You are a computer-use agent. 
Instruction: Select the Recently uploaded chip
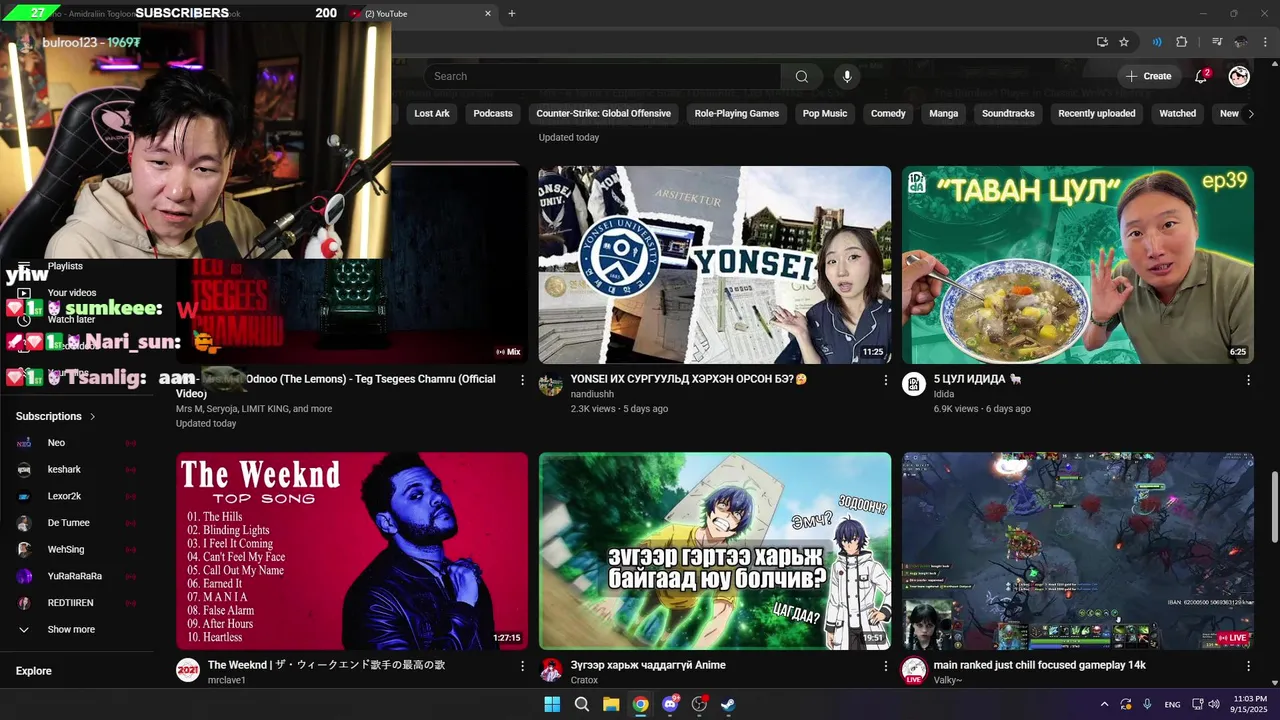coord(1097,114)
